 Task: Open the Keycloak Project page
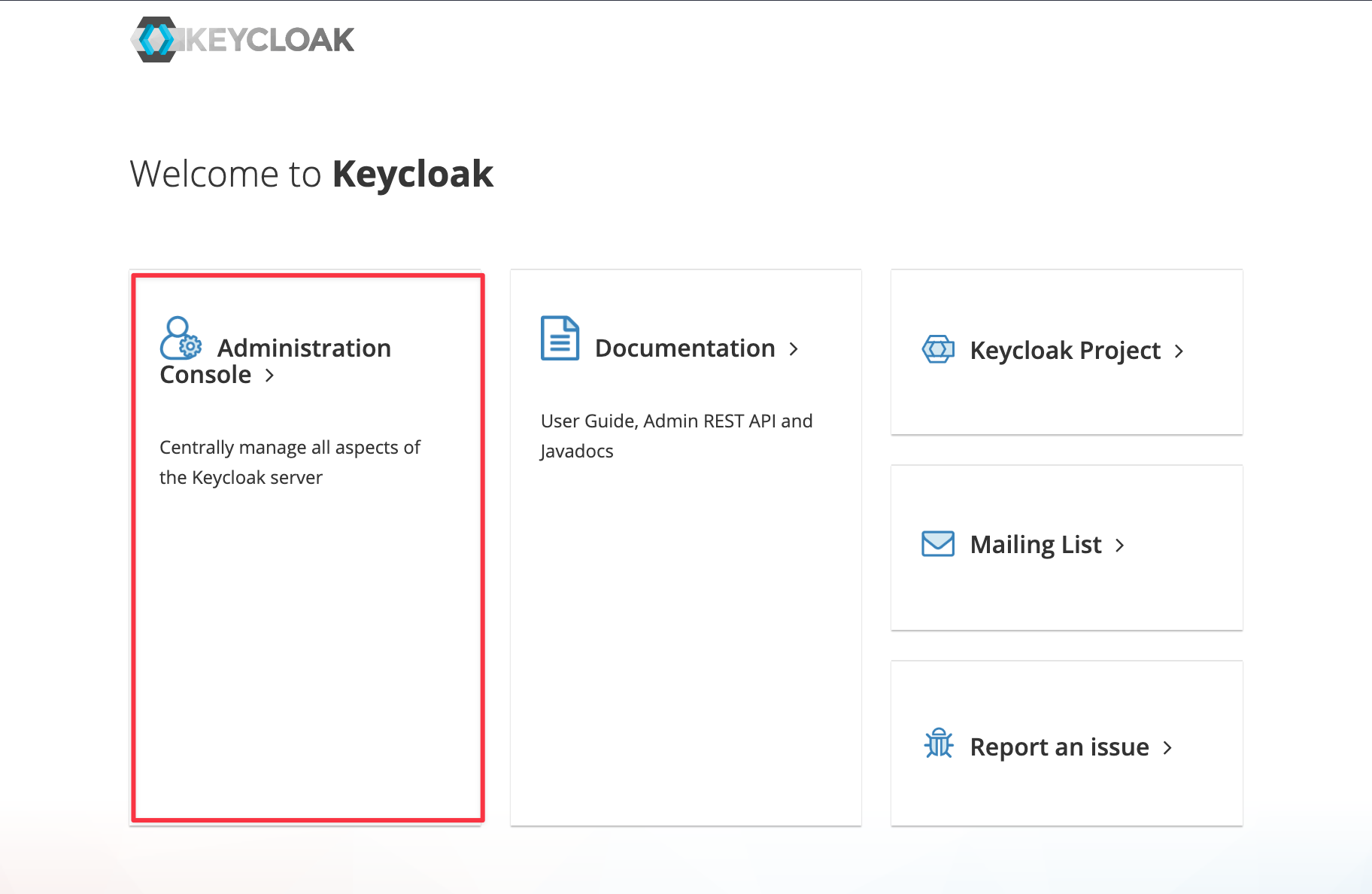click(x=1065, y=350)
